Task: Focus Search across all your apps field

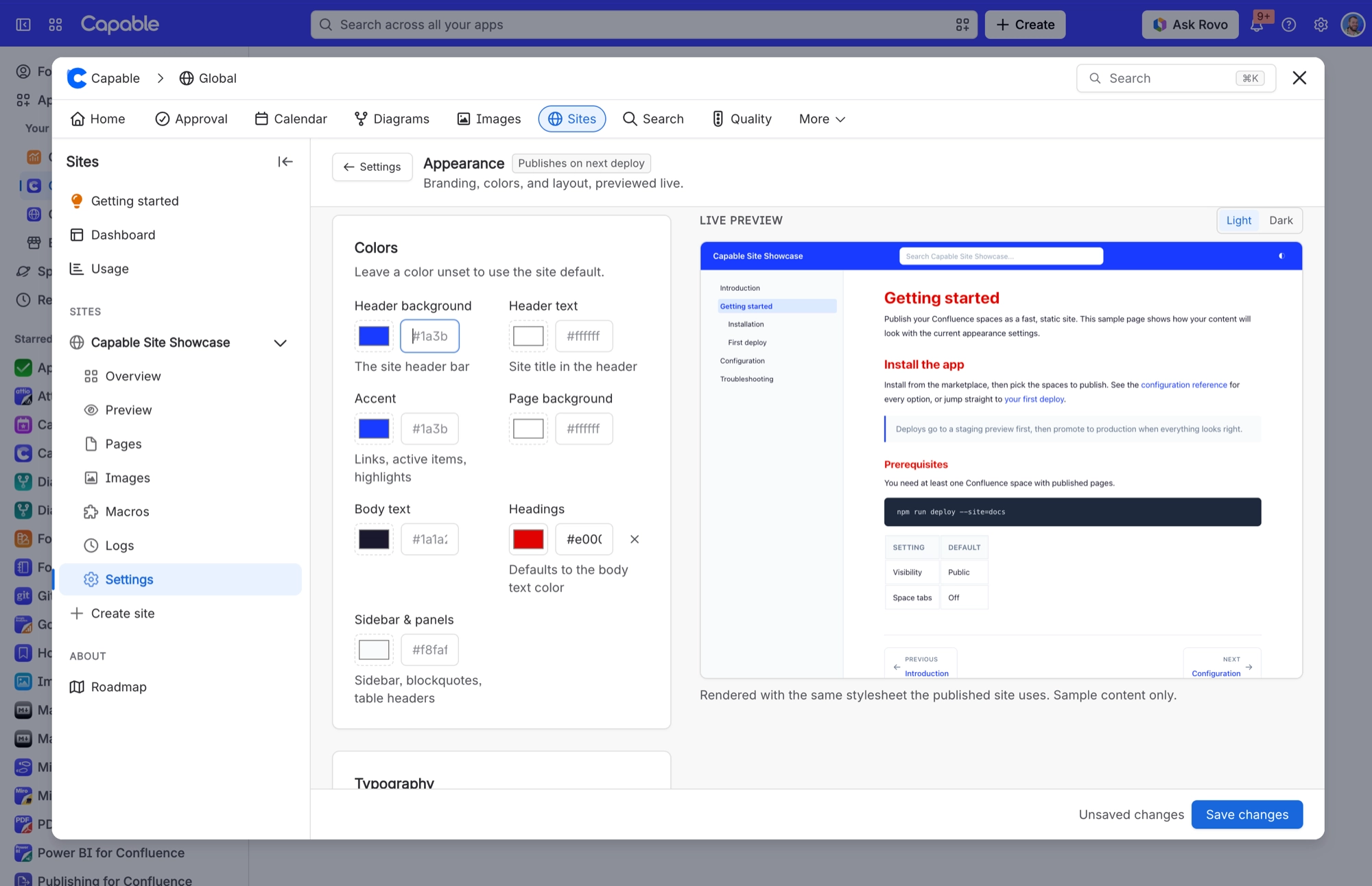Action: click(x=643, y=25)
